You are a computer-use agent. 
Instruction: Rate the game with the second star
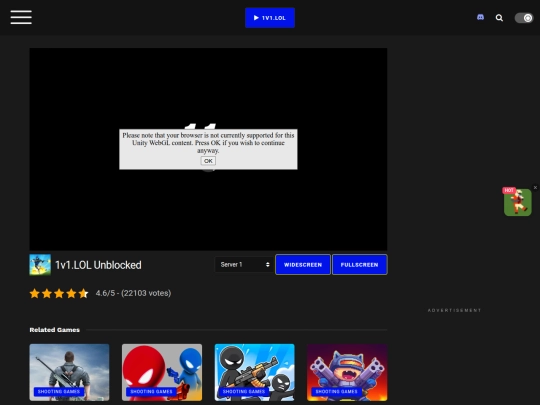[x=47, y=293]
